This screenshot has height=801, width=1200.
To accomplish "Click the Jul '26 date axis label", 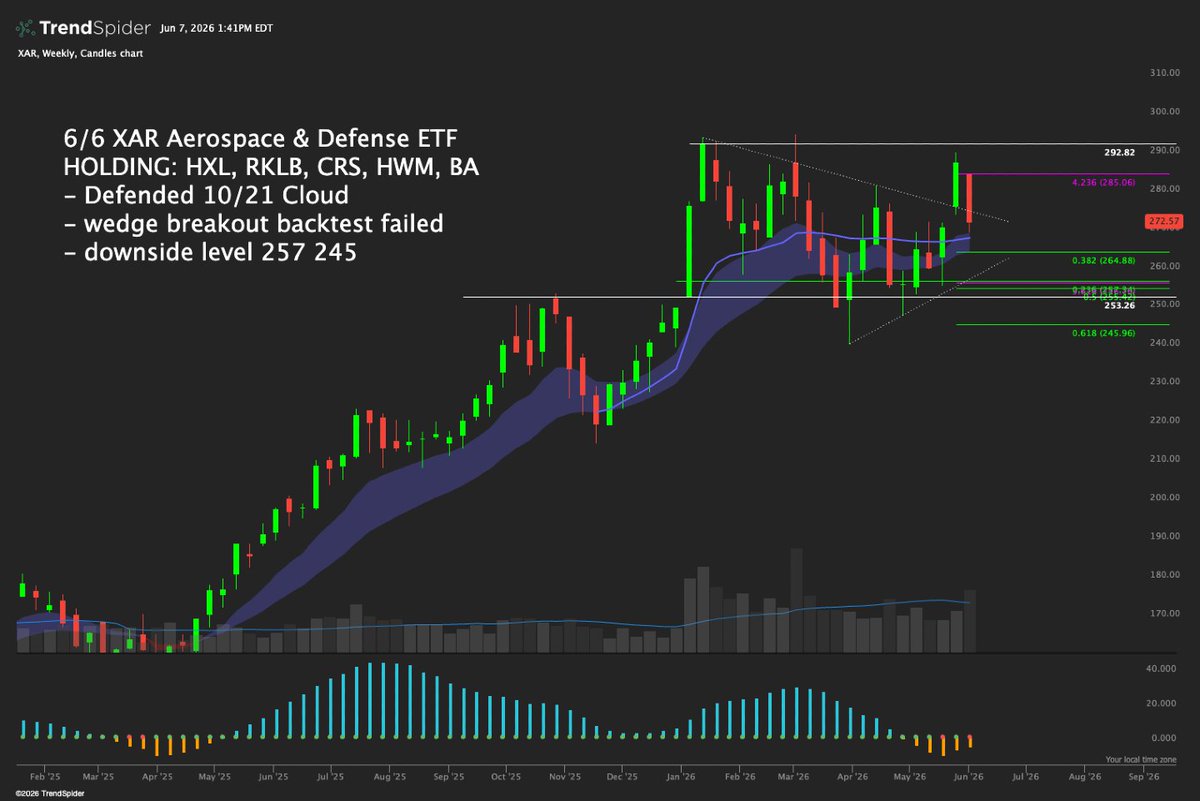I will pos(1025,776).
